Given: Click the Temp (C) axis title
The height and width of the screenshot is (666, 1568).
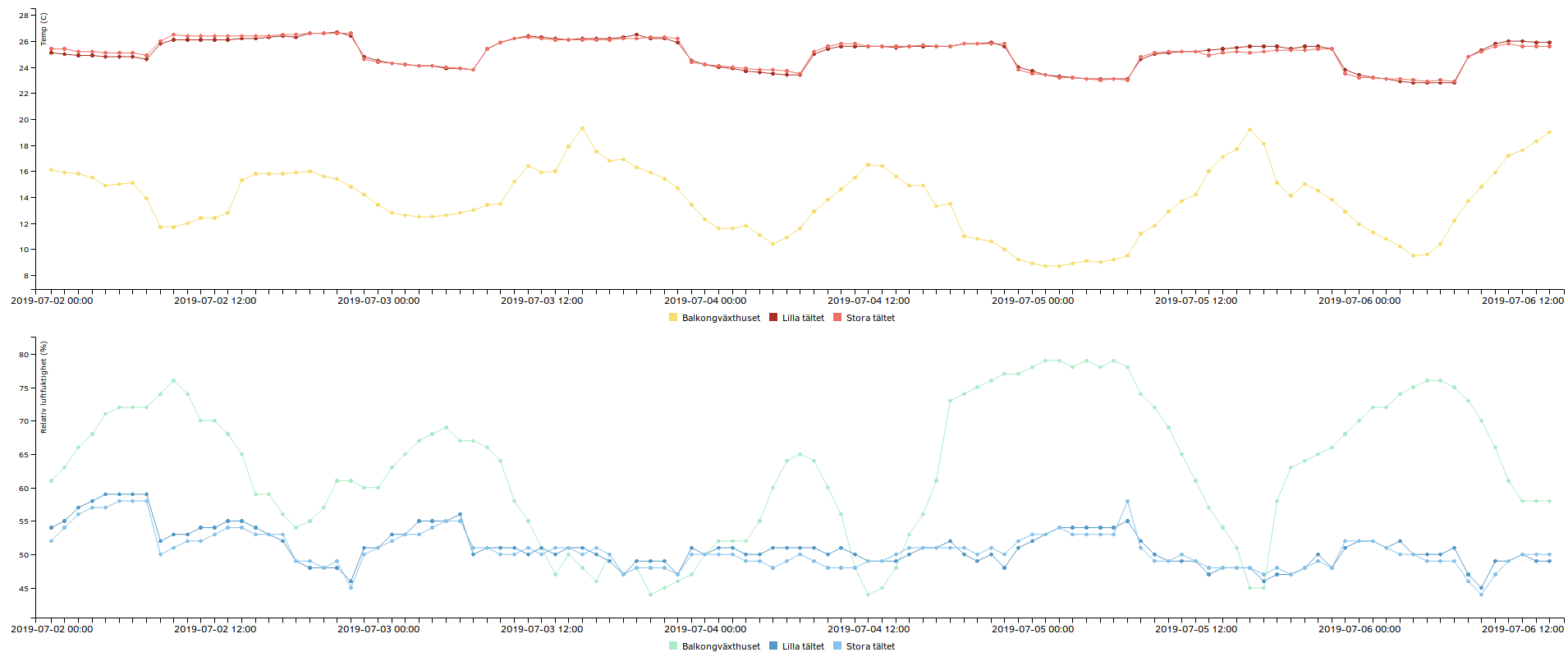Looking at the screenshot, I should pos(44,30).
